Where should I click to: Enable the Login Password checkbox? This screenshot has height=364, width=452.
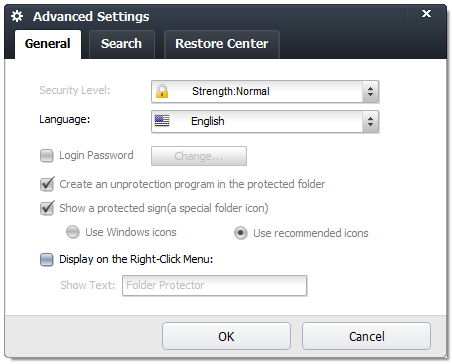point(47,155)
